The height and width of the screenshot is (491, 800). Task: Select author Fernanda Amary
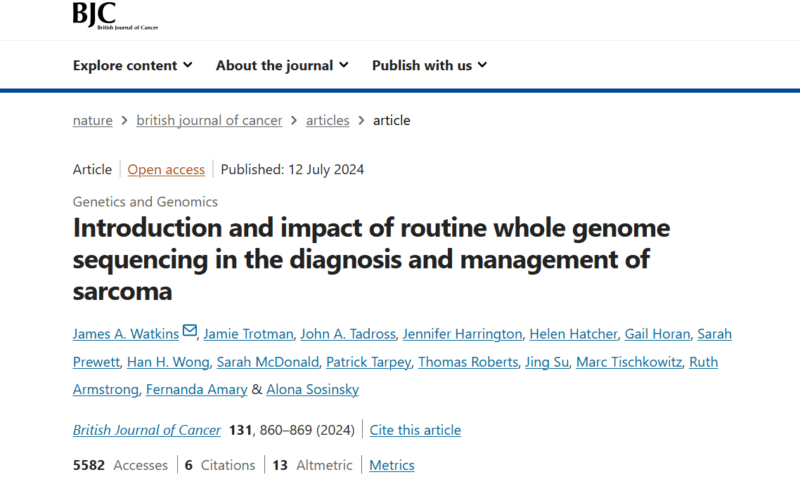tap(196, 389)
